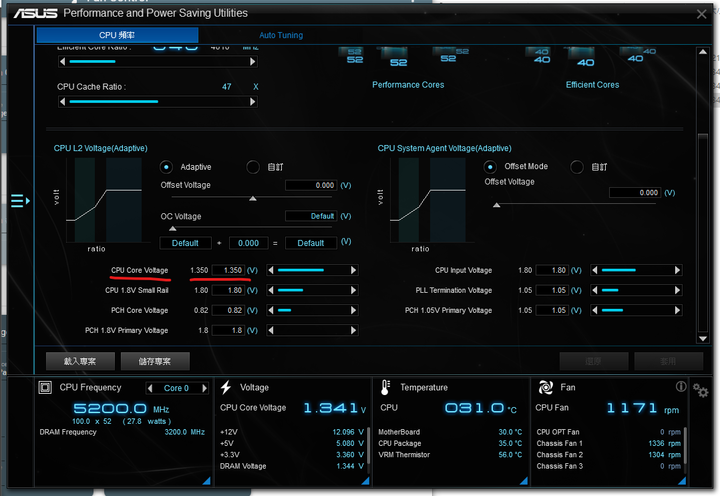Screen dimensions: 720x496
Task: Select Offset Mode for System Agent Voltage
Action: tap(490, 167)
